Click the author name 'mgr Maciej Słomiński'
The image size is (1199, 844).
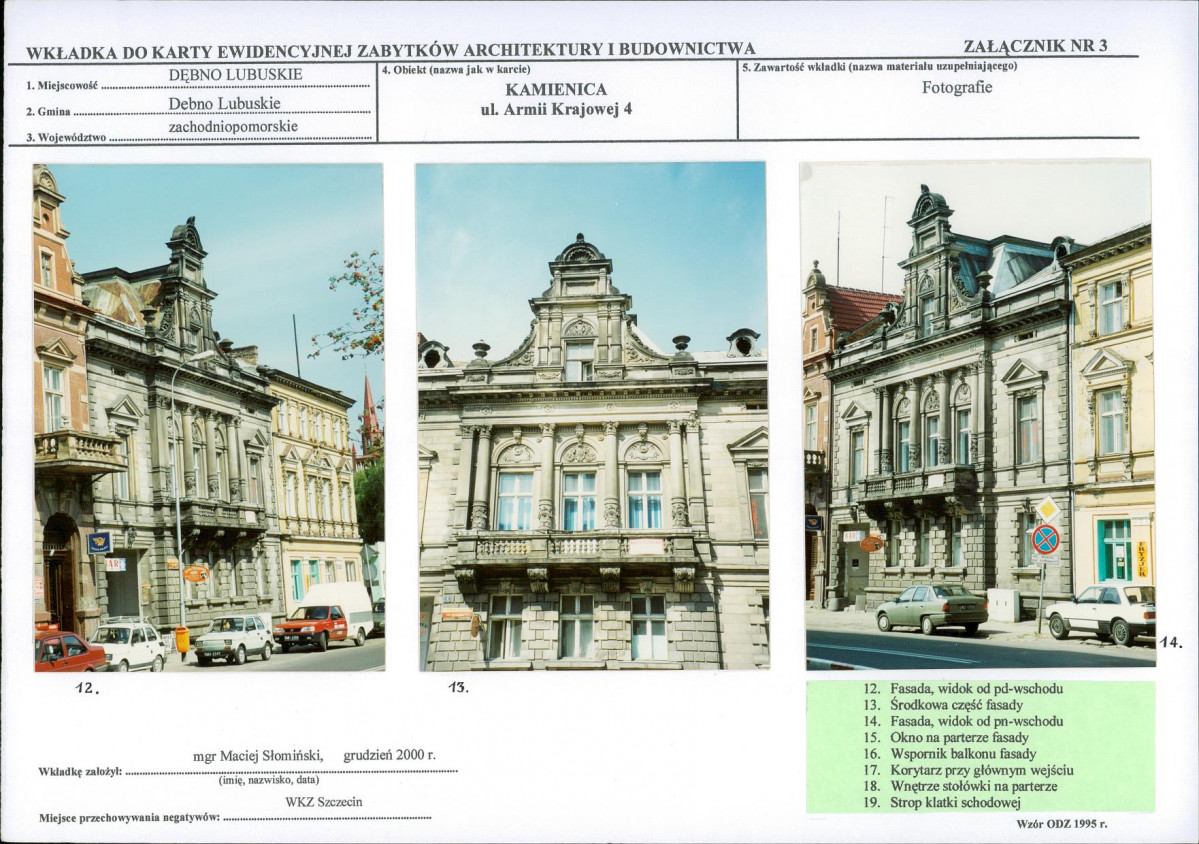[258, 756]
